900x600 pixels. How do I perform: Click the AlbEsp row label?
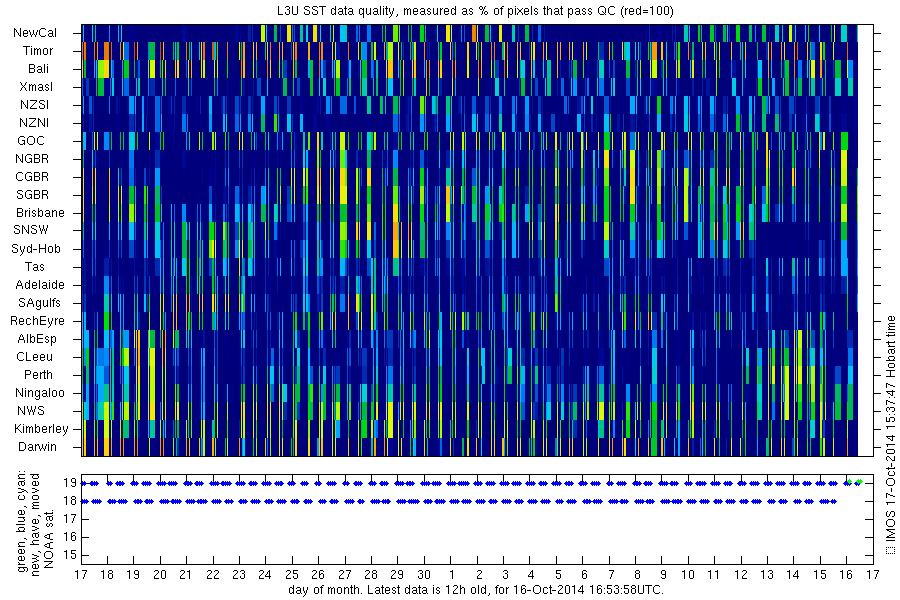click(x=37, y=339)
